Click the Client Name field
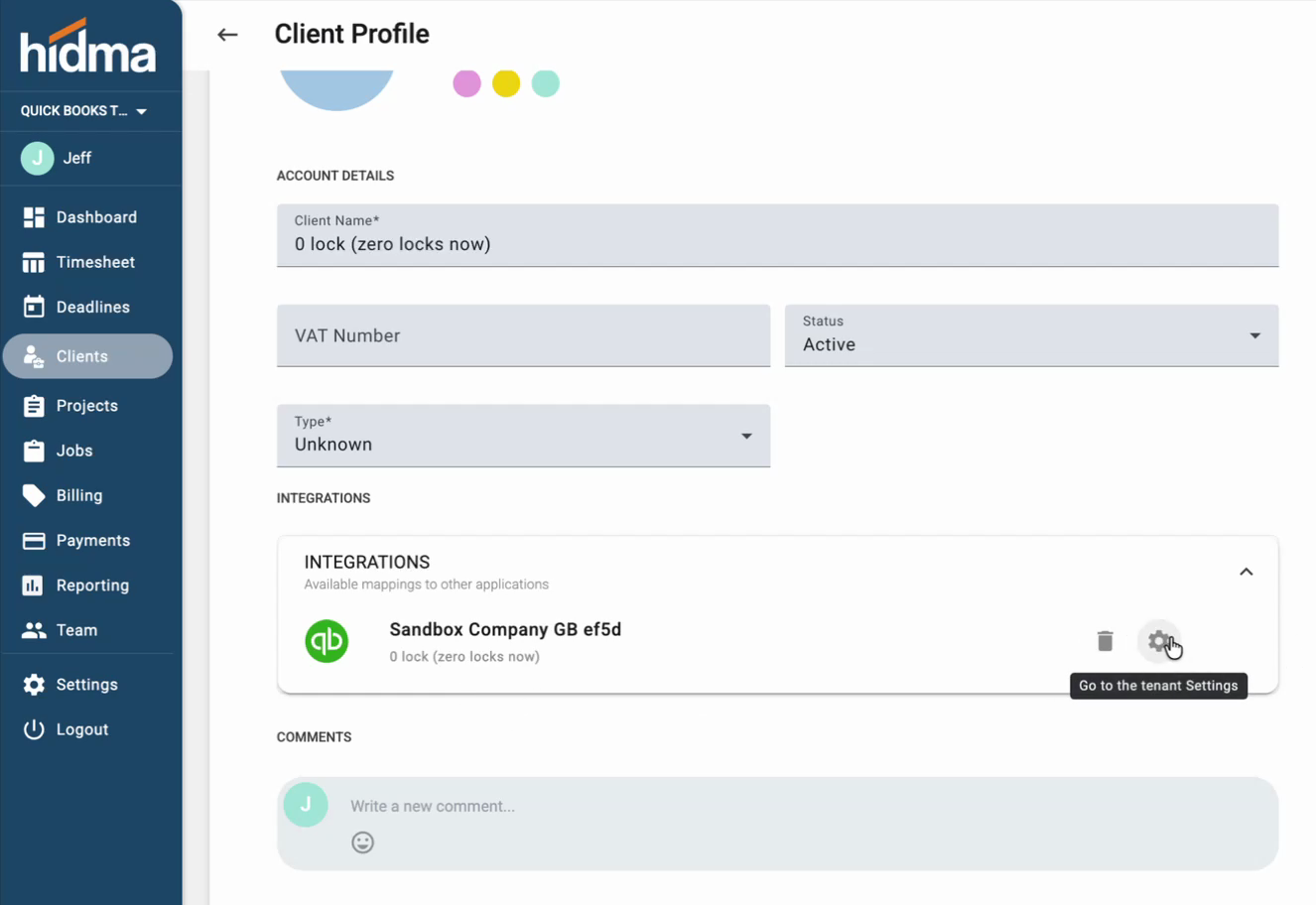This screenshot has width=1316, height=905. pyautogui.click(x=777, y=235)
